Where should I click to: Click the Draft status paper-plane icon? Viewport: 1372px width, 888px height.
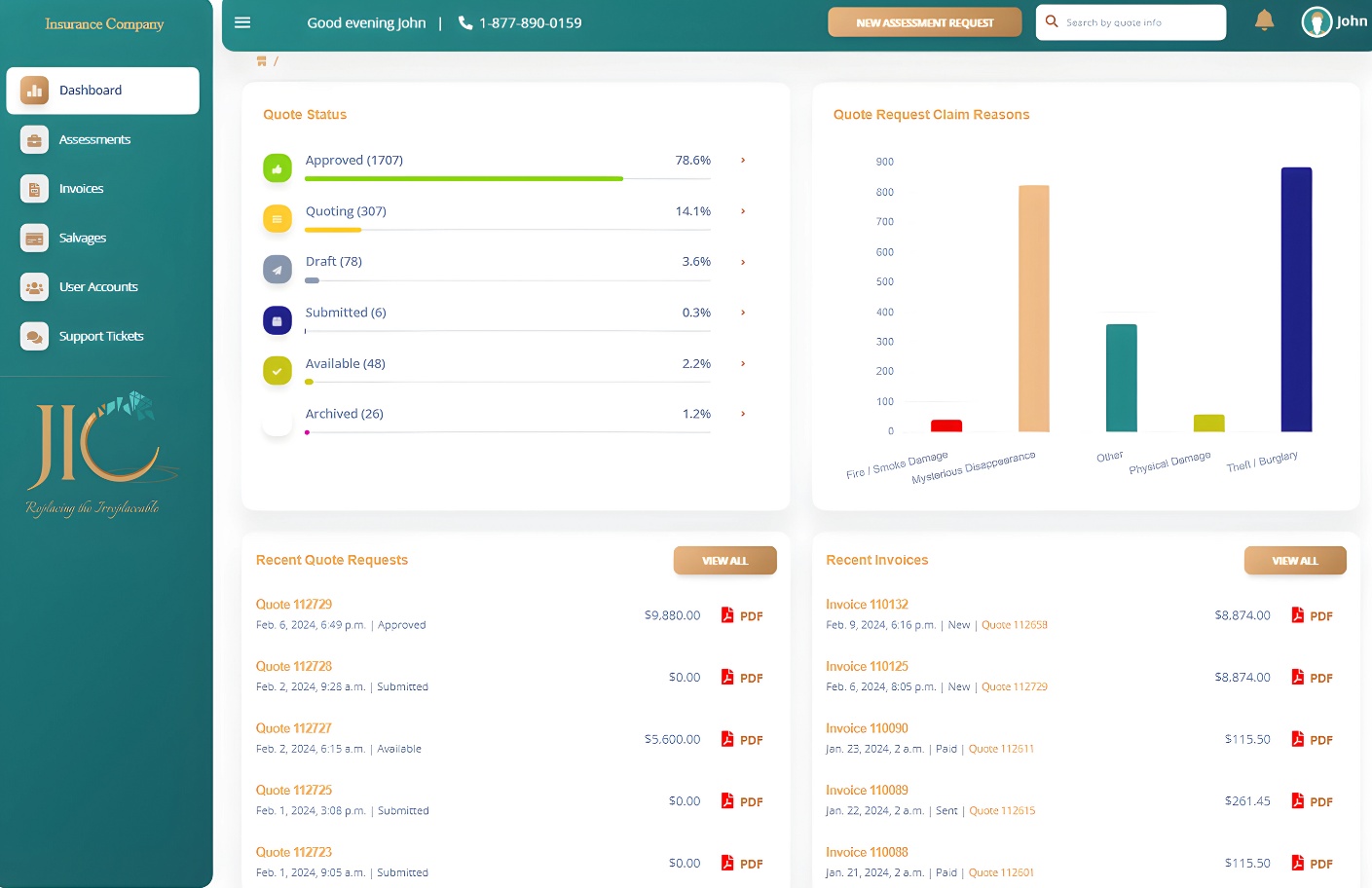click(x=278, y=270)
